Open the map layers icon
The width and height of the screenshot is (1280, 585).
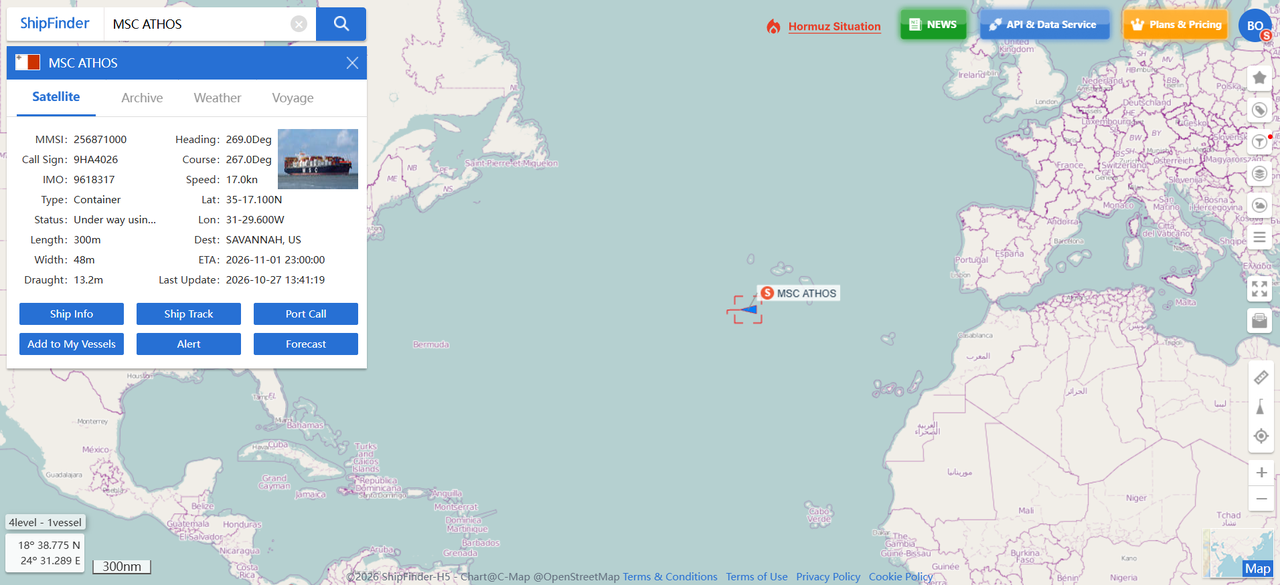1260,174
